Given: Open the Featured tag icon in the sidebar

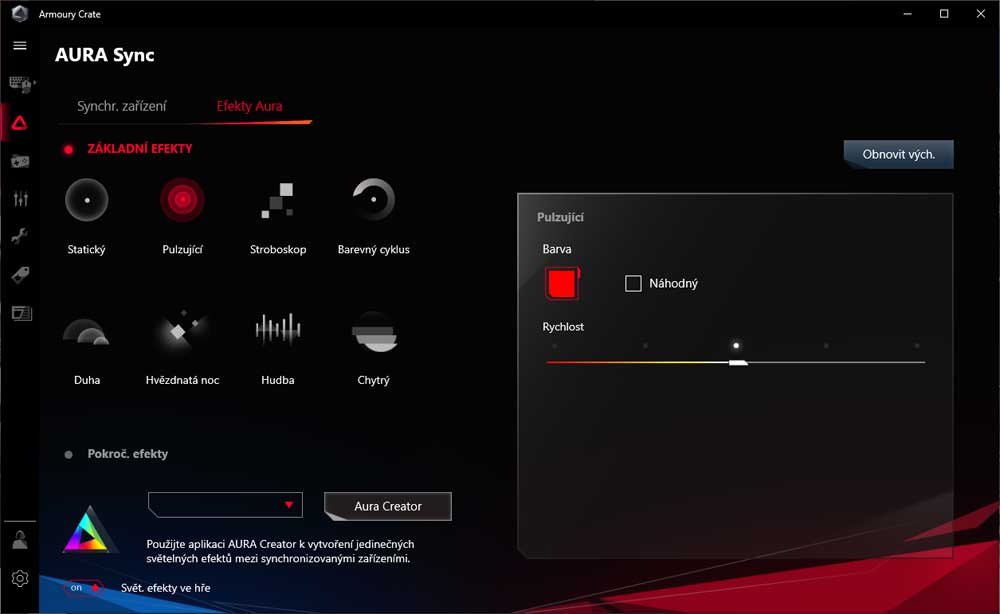Looking at the screenshot, I should (20, 275).
